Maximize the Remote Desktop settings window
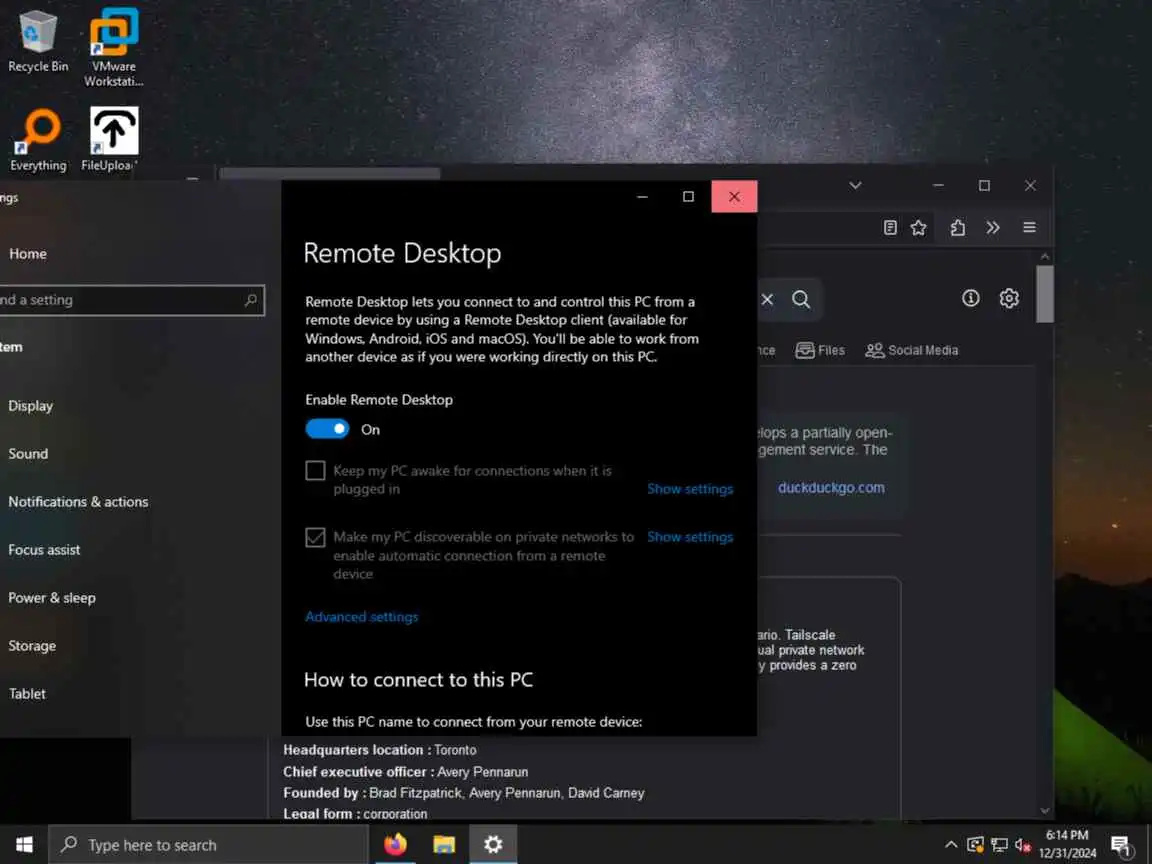Viewport: 1152px width, 864px height. coord(688,196)
